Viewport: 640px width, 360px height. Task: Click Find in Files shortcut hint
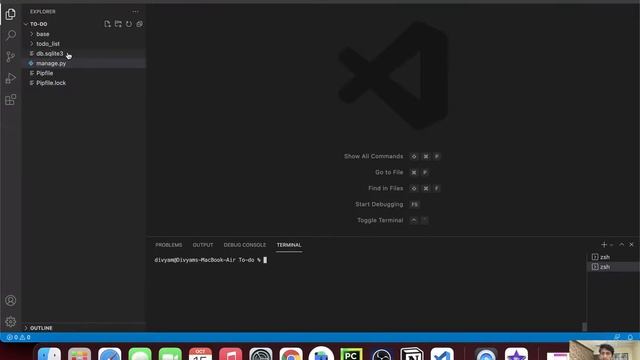click(404, 188)
